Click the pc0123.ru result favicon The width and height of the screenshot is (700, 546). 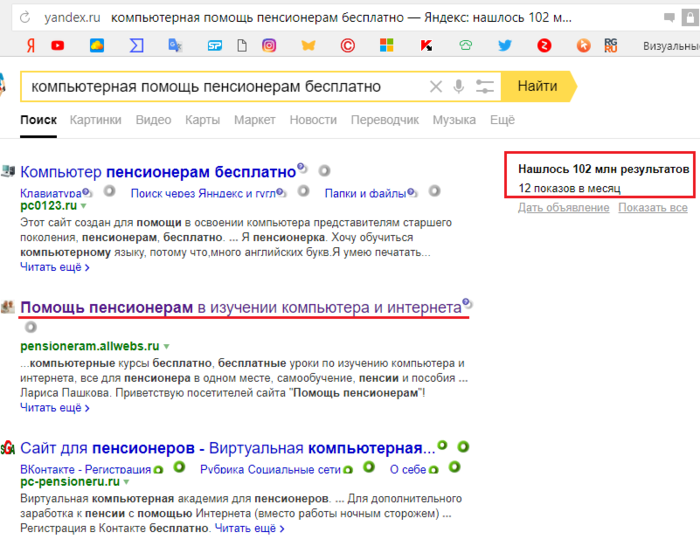[x=8, y=171]
